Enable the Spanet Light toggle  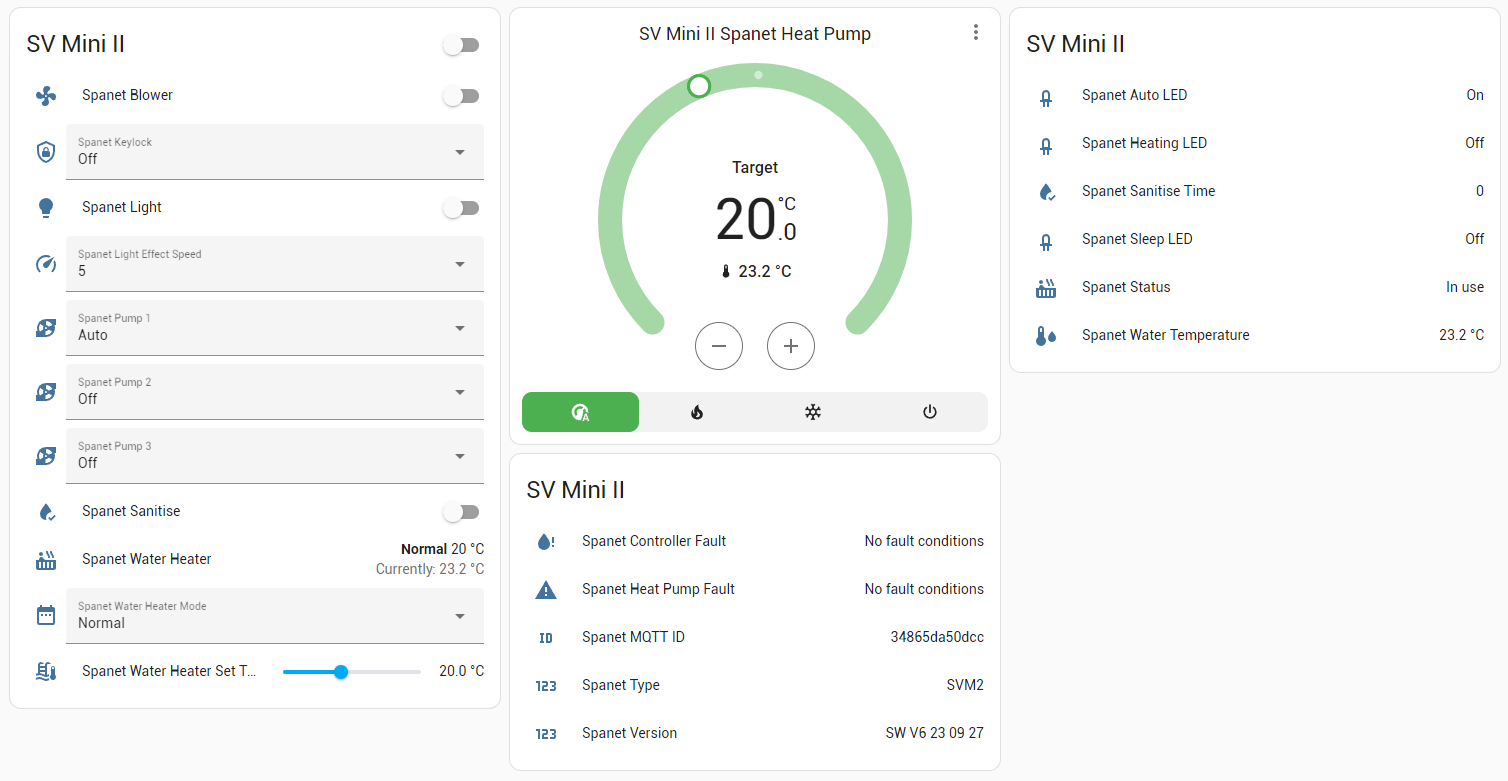[461, 207]
